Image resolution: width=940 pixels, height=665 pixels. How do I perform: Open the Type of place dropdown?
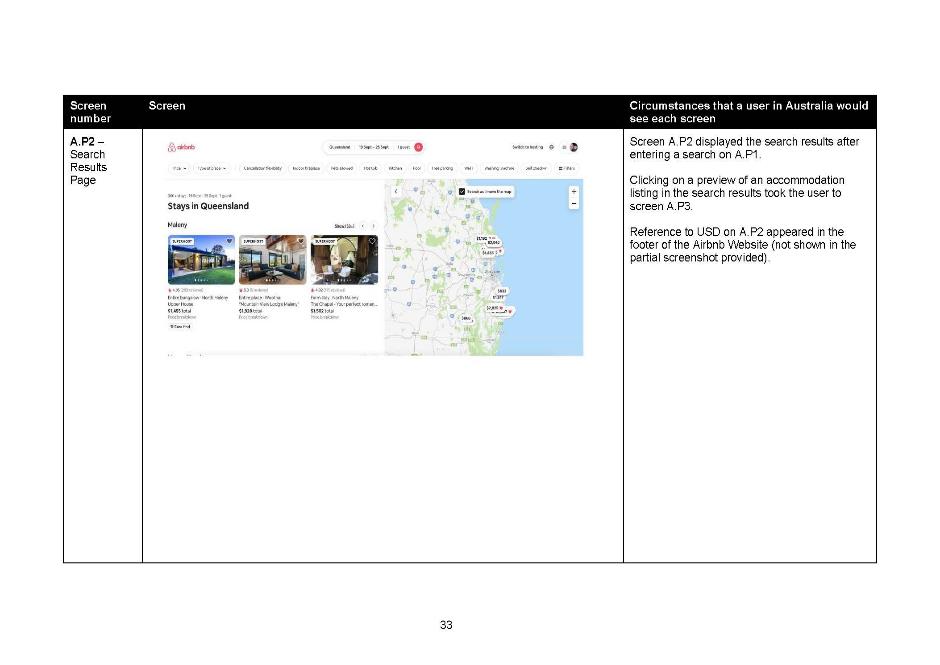tap(212, 168)
